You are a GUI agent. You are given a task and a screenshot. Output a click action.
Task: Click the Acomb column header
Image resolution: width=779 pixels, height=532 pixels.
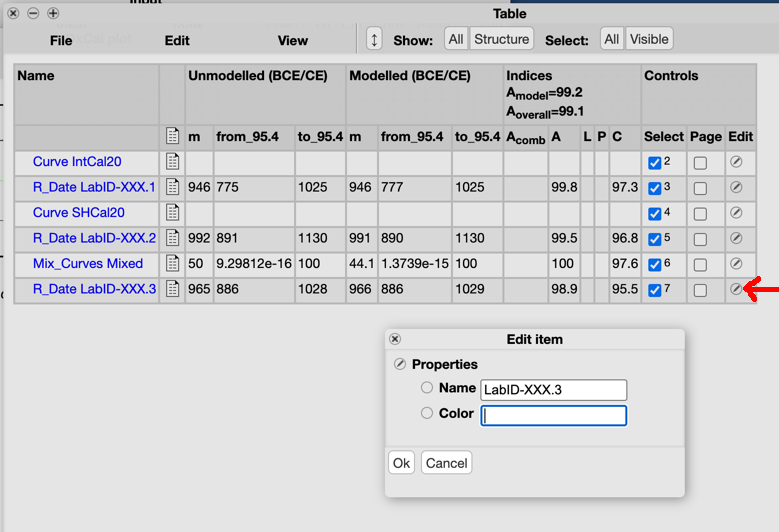click(526, 138)
